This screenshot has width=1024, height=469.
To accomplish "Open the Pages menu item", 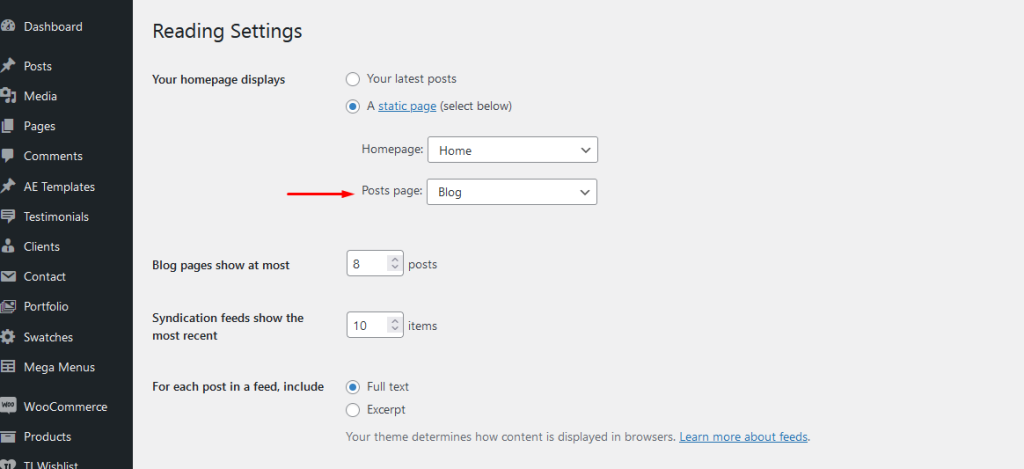I will (x=39, y=126).
